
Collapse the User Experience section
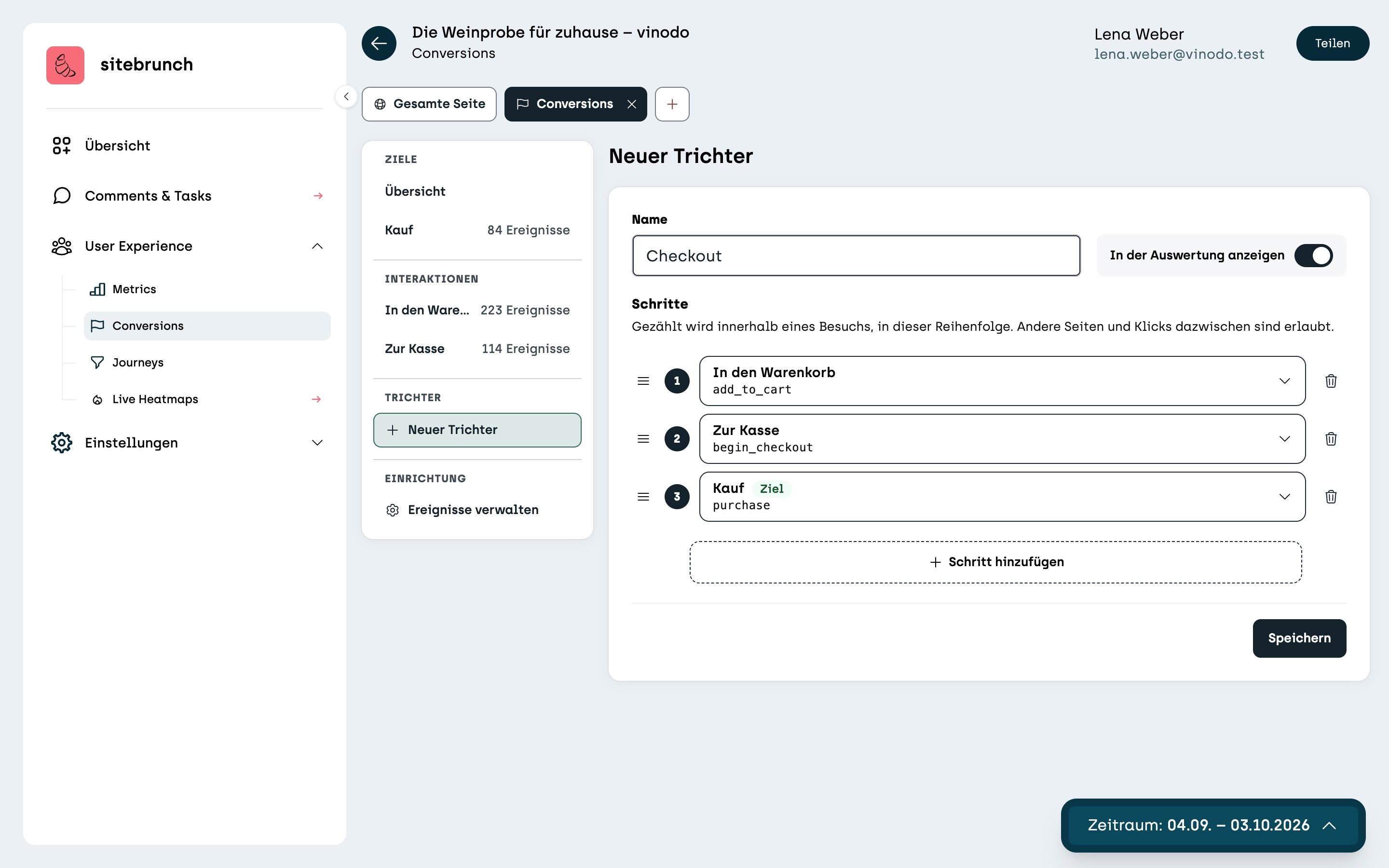[317, 246]
